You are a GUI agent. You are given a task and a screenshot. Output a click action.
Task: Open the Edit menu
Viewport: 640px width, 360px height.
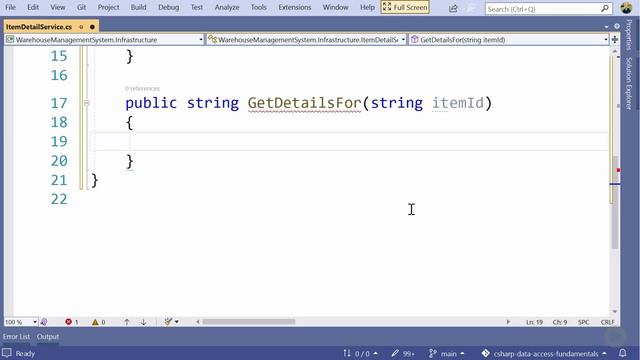pyautogui.click(x=33, y=7)
